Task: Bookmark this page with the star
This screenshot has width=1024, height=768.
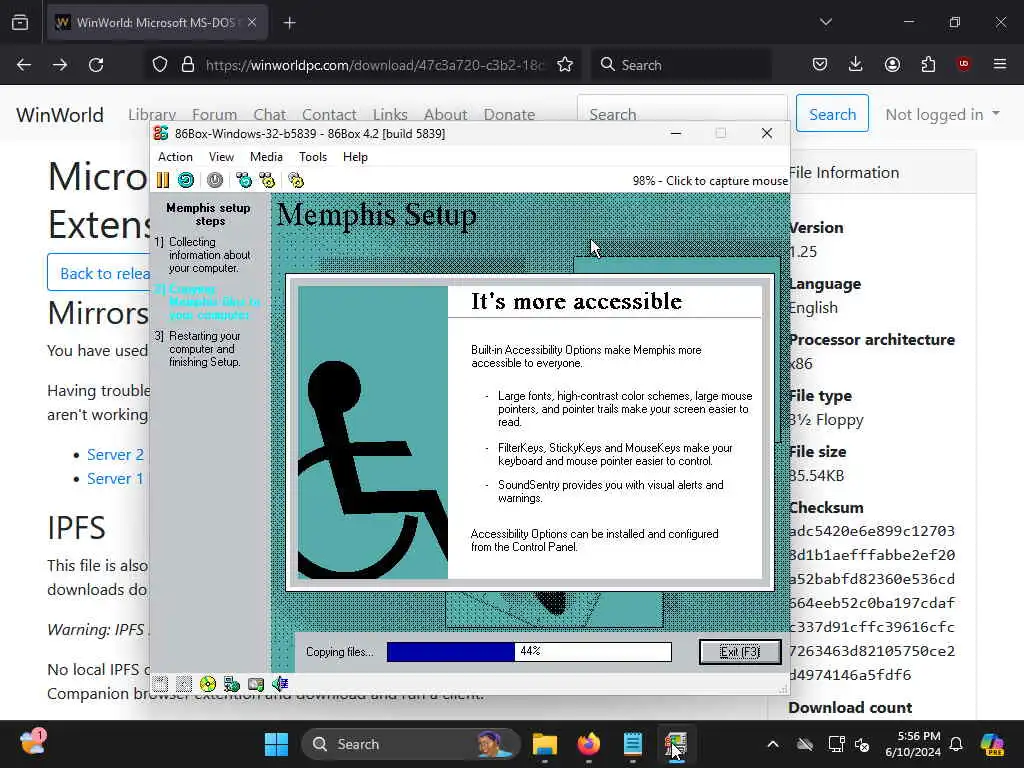Action: pos(565,65)
